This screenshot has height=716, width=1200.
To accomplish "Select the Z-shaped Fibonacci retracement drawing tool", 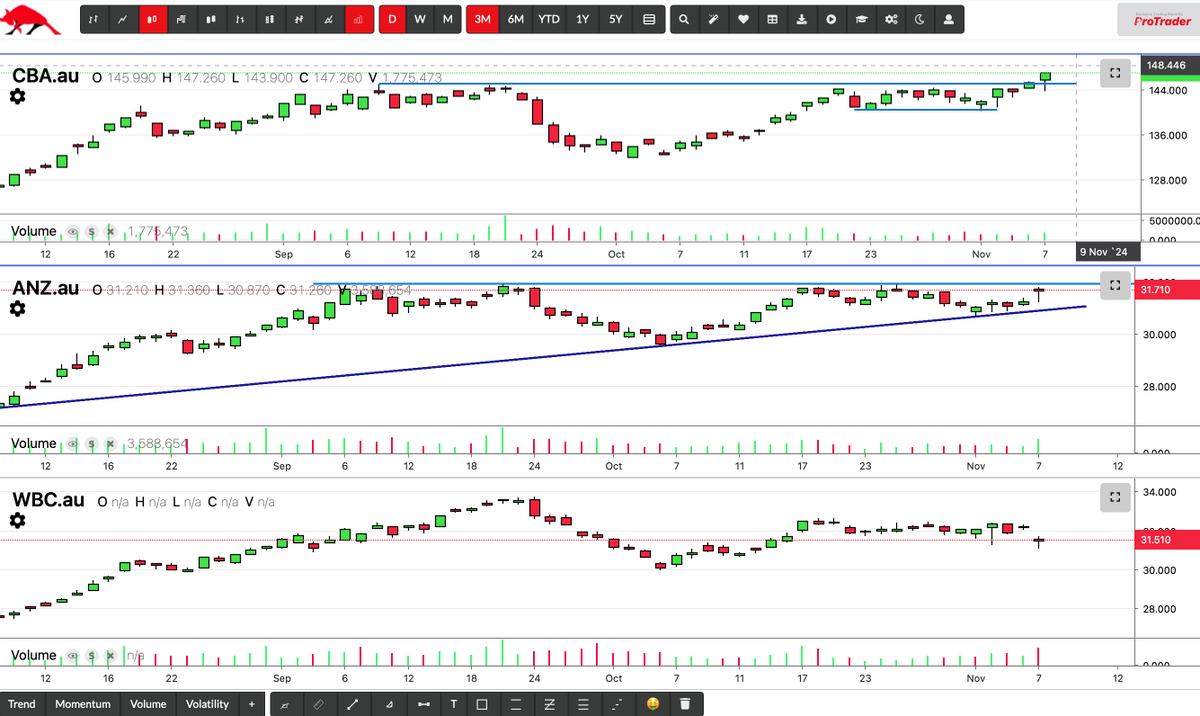I will coord(551,704).
